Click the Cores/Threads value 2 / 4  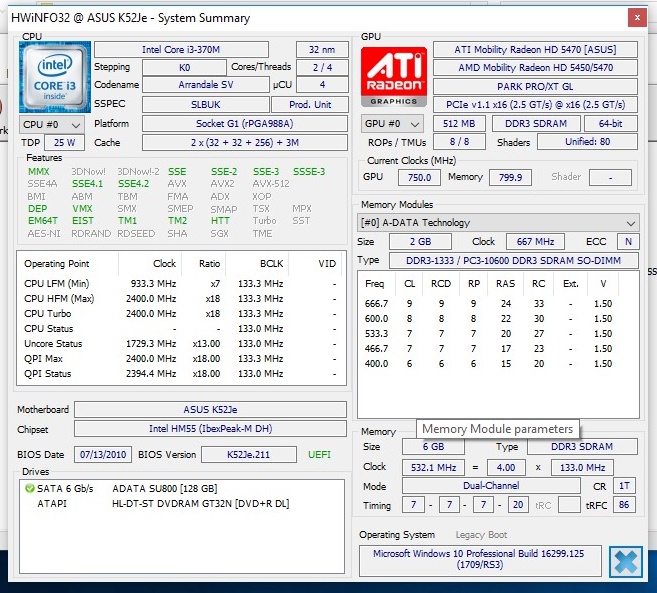322,67
